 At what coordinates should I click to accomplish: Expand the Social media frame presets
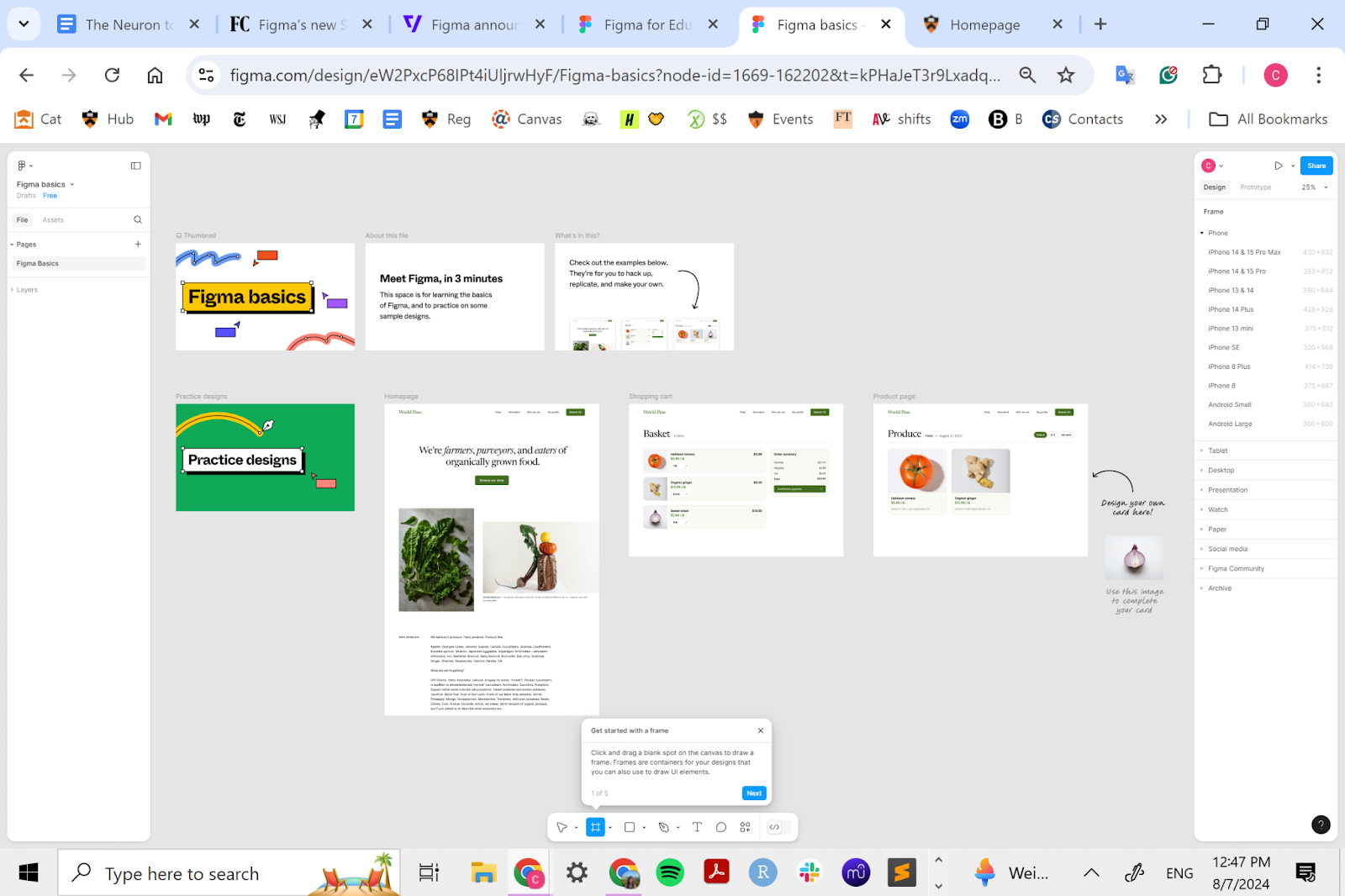pos(1202,549)
